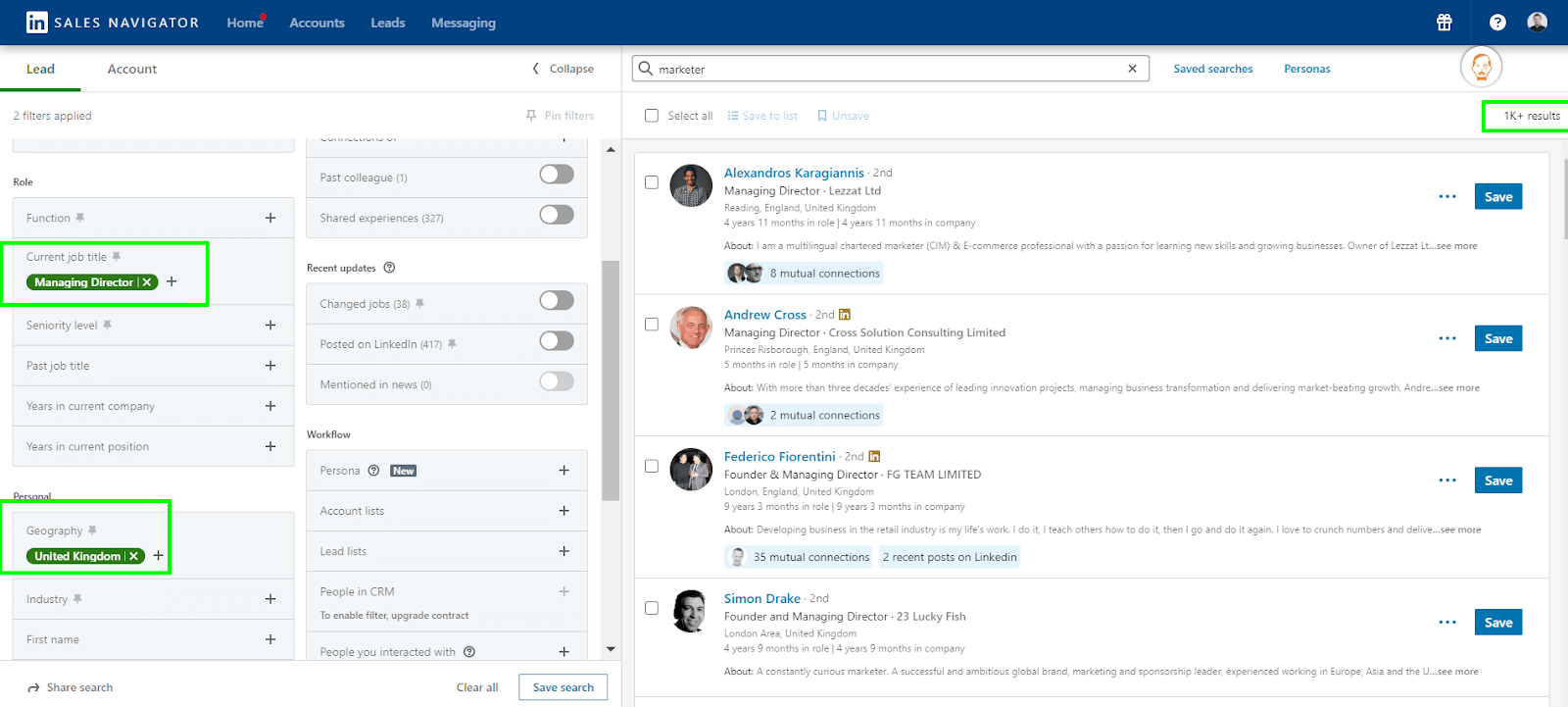Go to Home in top navigation
Viewport: 1568px width, 707px height.
[245, 23]
